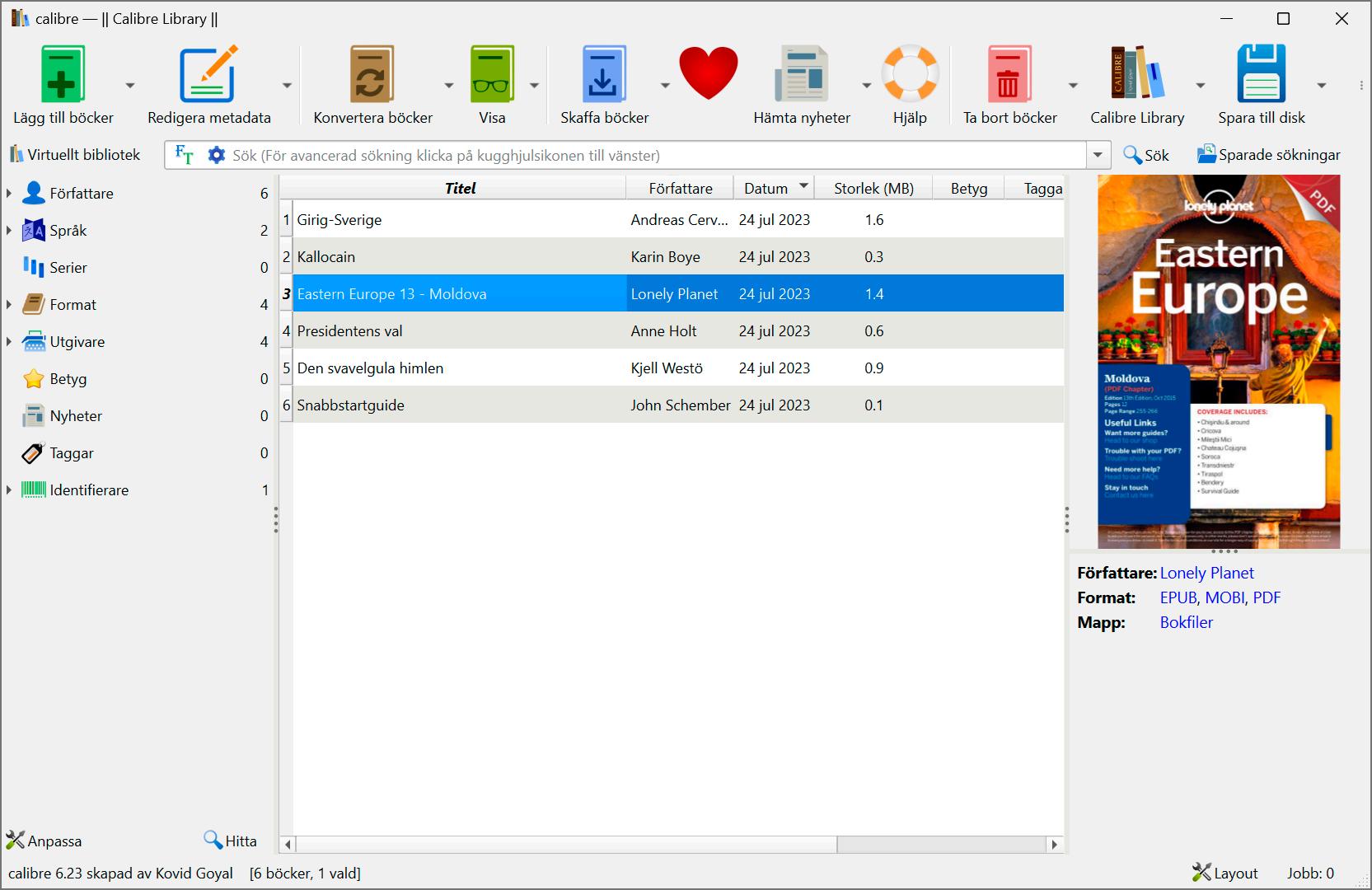
Task: Open the Redigera metadata dropdown arrow
Action: tap(287, 85)
